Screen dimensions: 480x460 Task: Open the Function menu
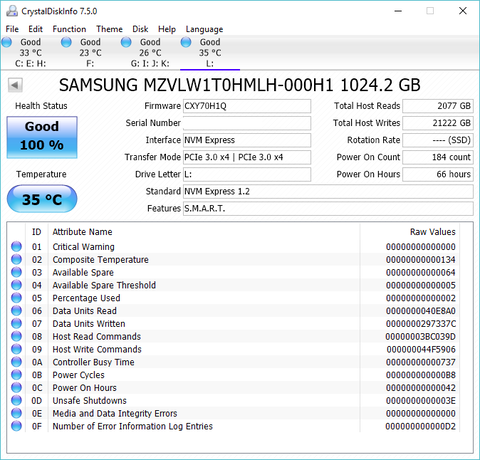pyautogui.click(x=69, y=29)
